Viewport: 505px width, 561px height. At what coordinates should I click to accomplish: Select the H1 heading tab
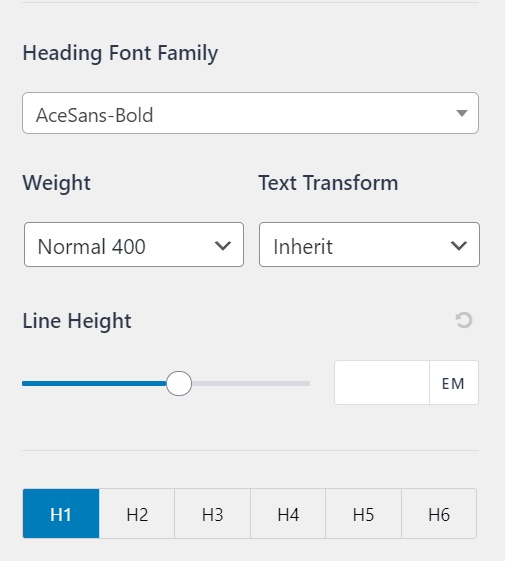(61, 514)
